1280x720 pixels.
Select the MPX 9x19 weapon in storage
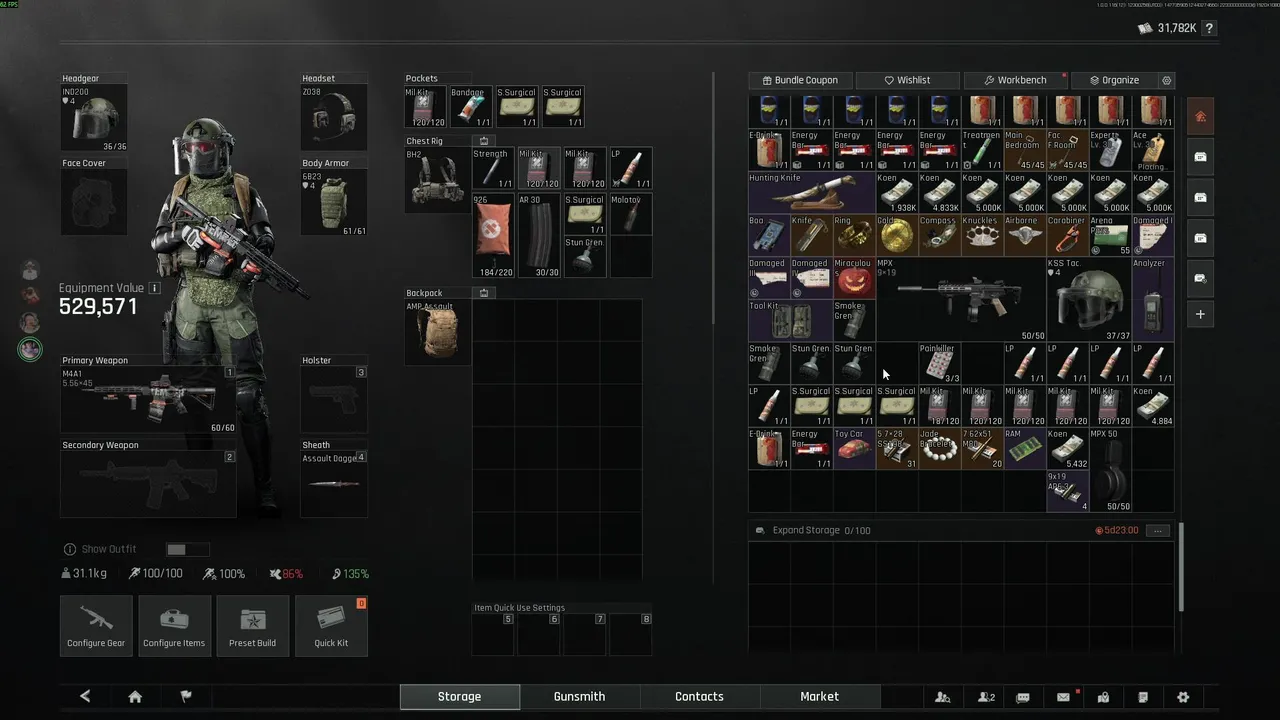pos(960,299)
